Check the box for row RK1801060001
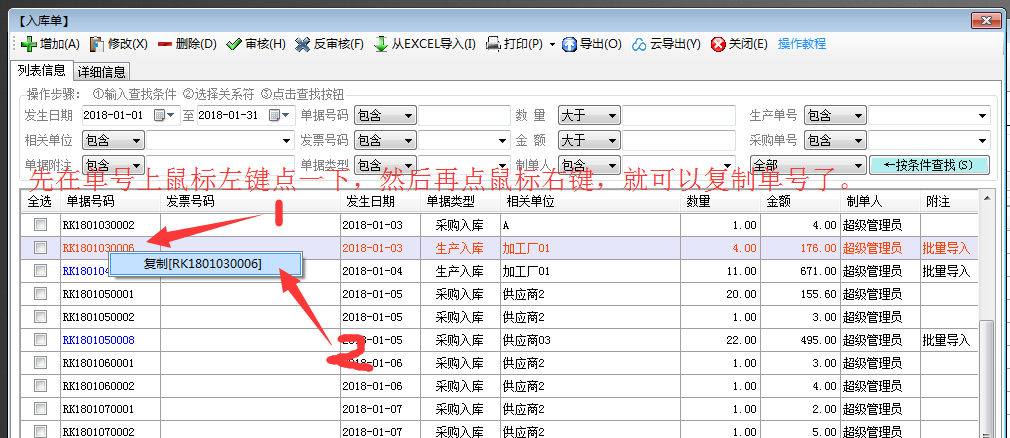 click(40, 363)
